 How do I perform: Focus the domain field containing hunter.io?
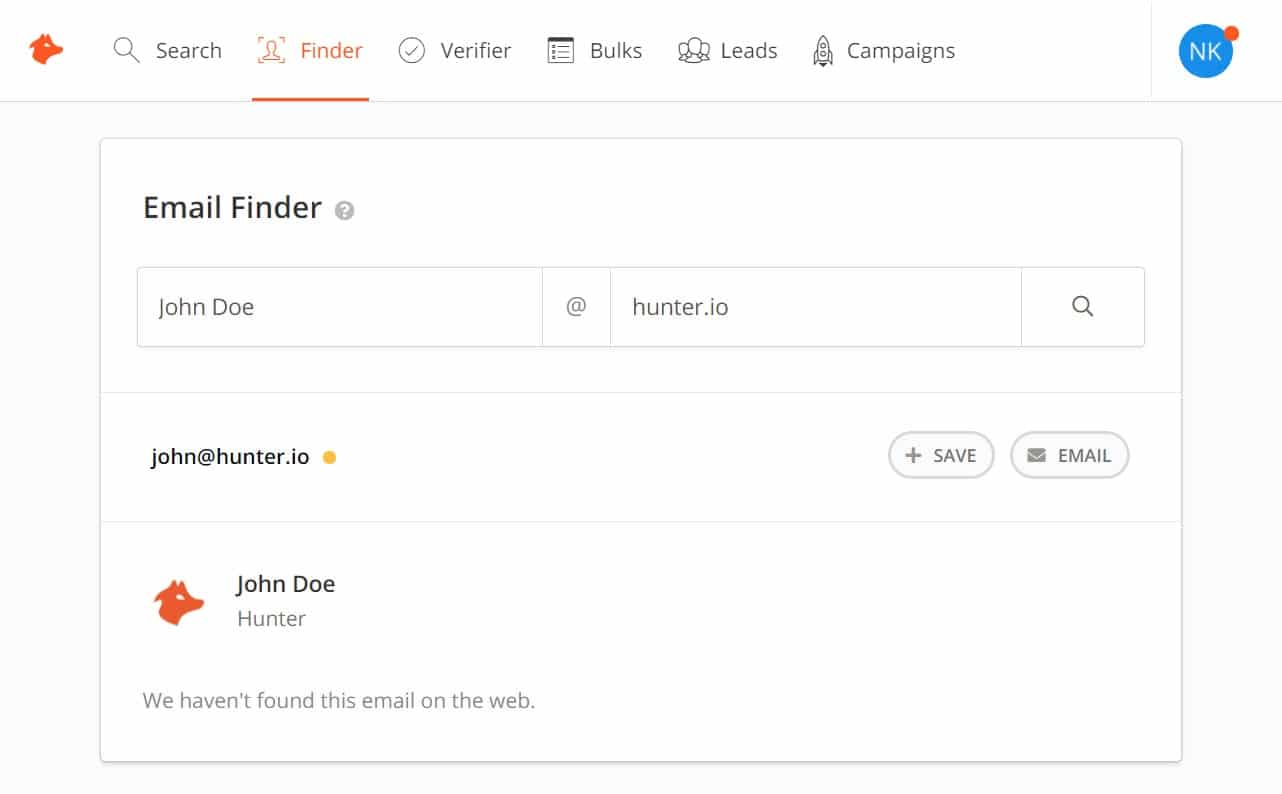(x=816, y=307)
